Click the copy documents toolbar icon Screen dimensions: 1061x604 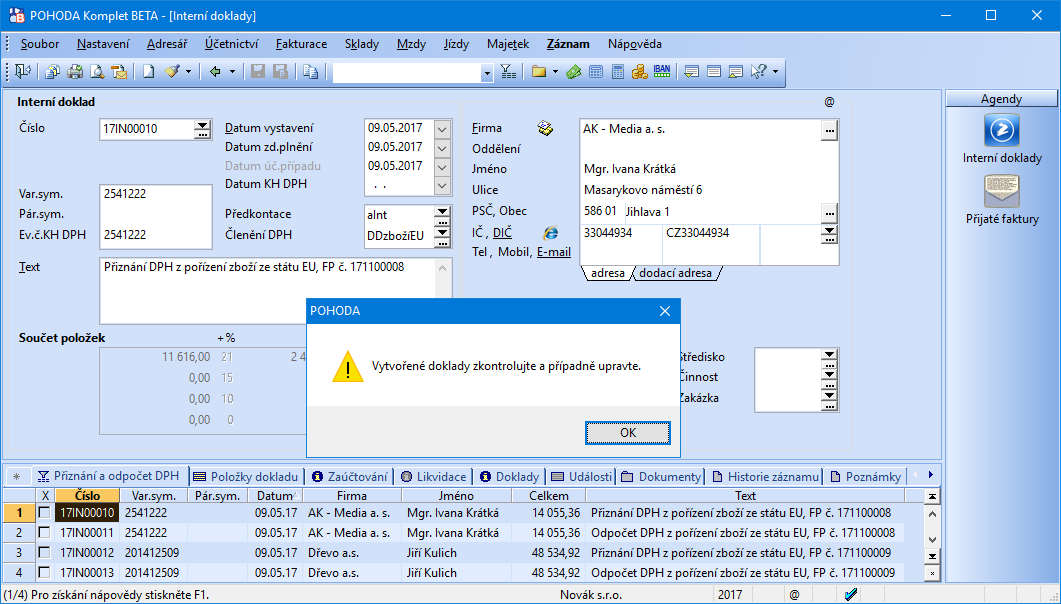click(x=52, y=72)
